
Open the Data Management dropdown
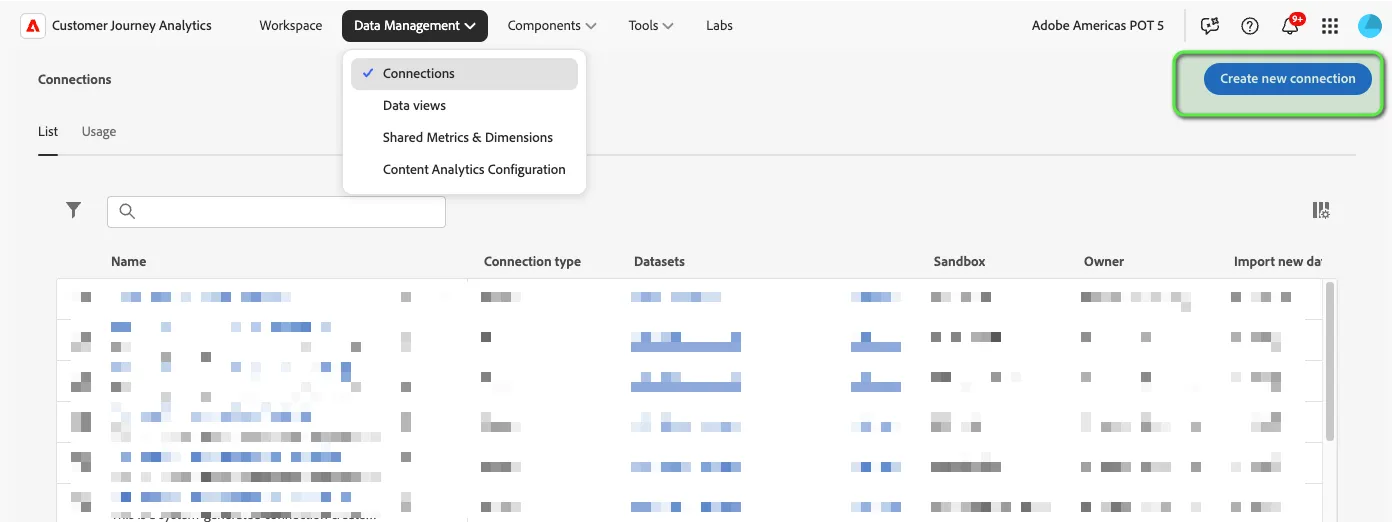(x=415, y=26)
